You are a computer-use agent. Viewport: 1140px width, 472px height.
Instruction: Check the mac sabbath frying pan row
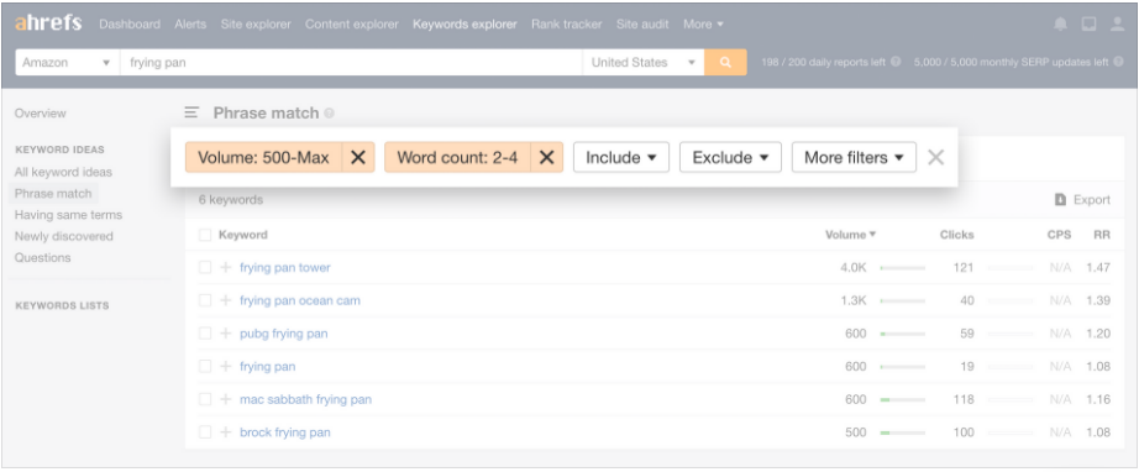point(205,399)
